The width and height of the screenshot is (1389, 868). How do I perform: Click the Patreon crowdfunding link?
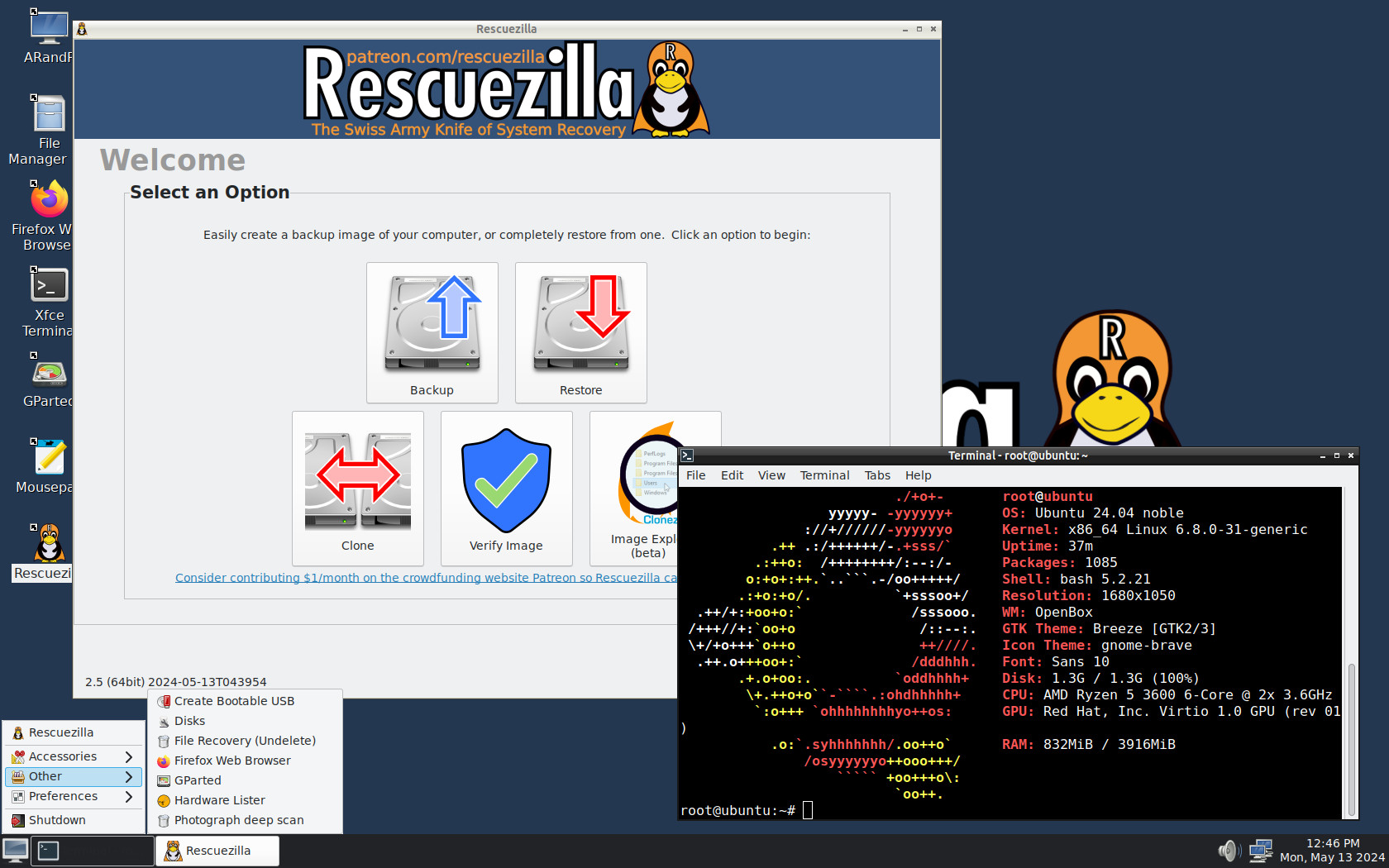coord(426,578)
